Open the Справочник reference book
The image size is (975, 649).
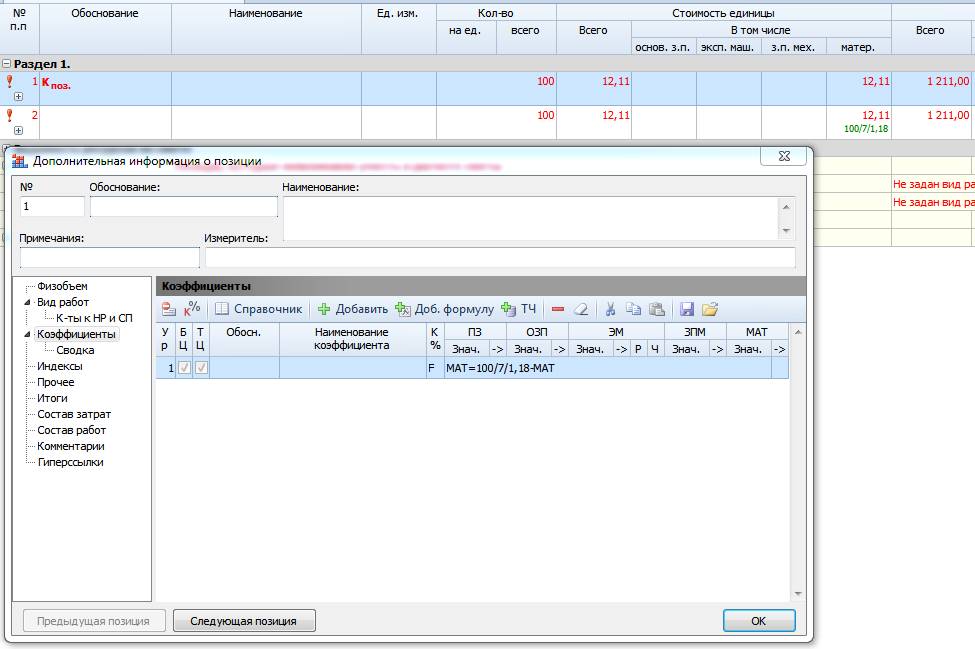[259, 309]
